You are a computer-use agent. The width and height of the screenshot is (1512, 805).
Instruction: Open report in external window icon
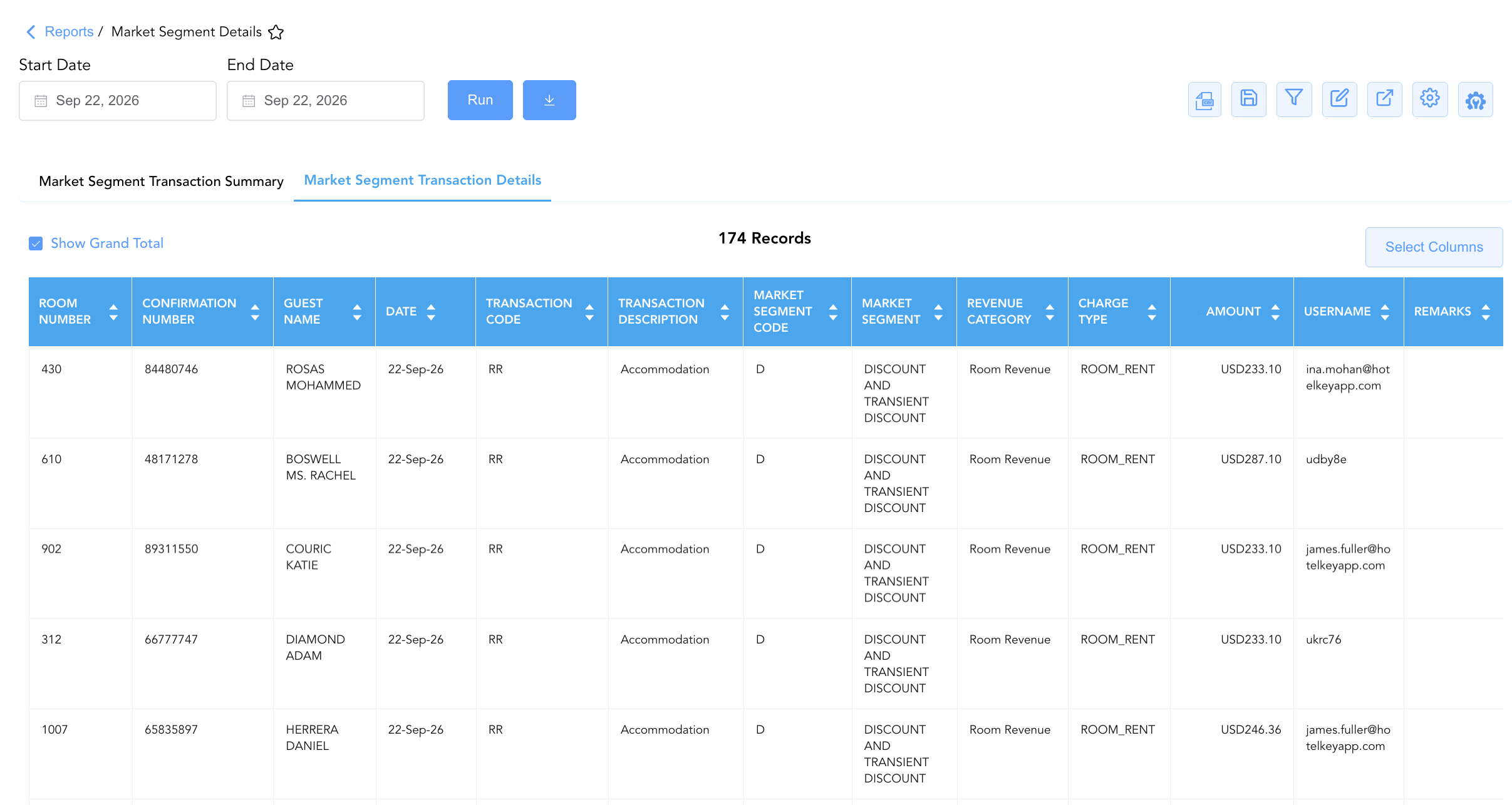[1385, 100]
